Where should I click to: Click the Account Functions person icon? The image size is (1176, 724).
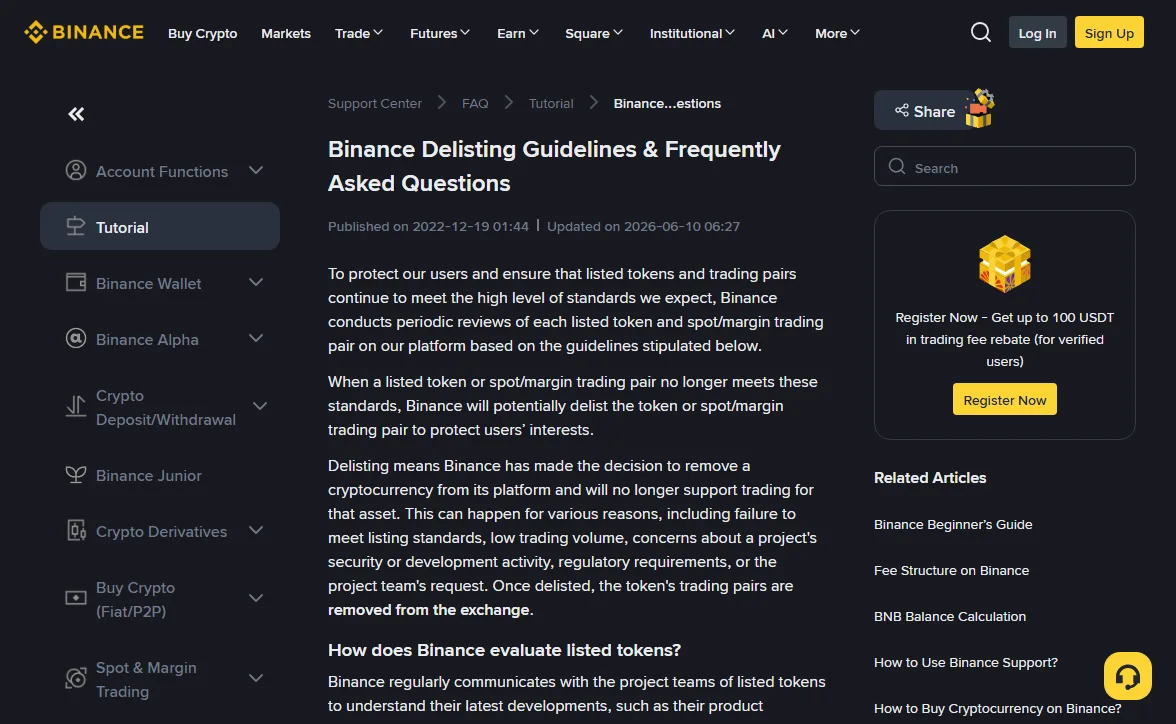[76, 170]
